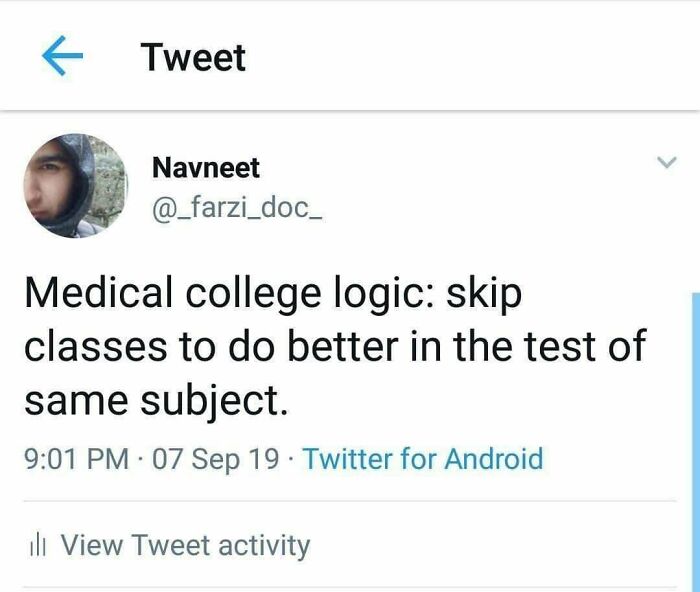Click the Tweet header title
The height and width of the screenshot is (592, 700).
tap(193, 57)
